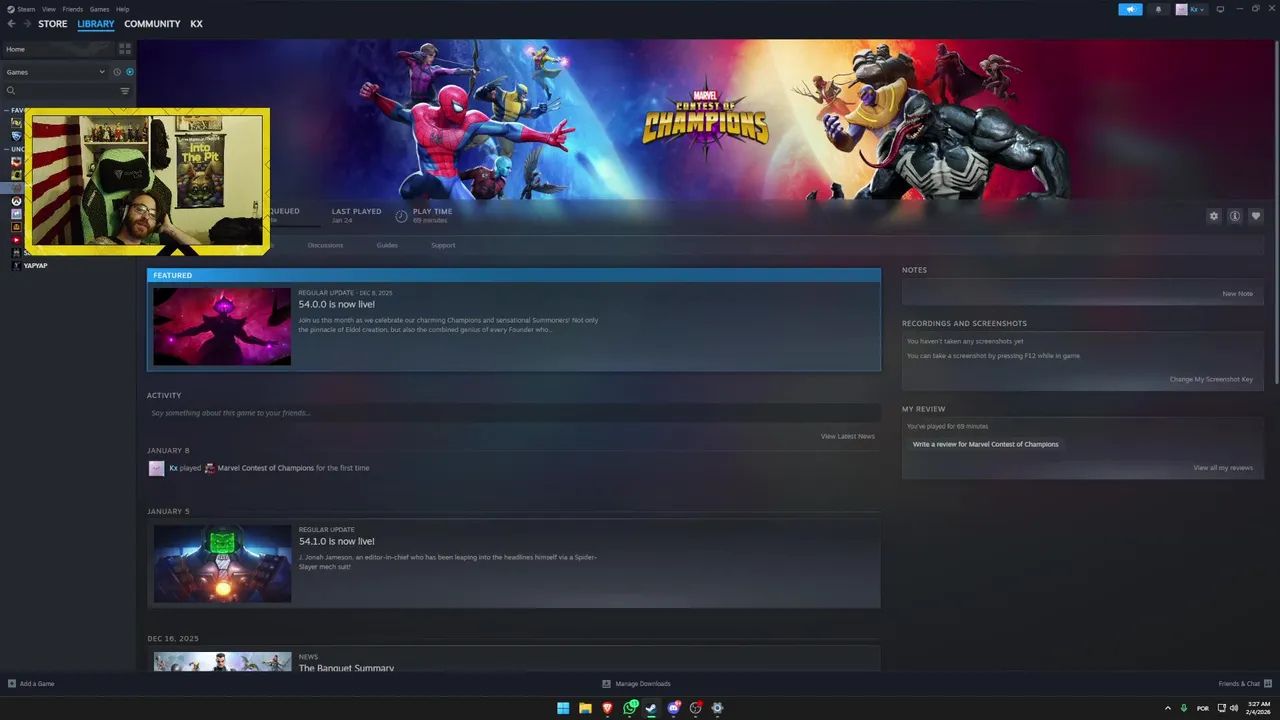The image size is (1280, 720).
Task: Go to library Home
Action: tap(58, 49)
